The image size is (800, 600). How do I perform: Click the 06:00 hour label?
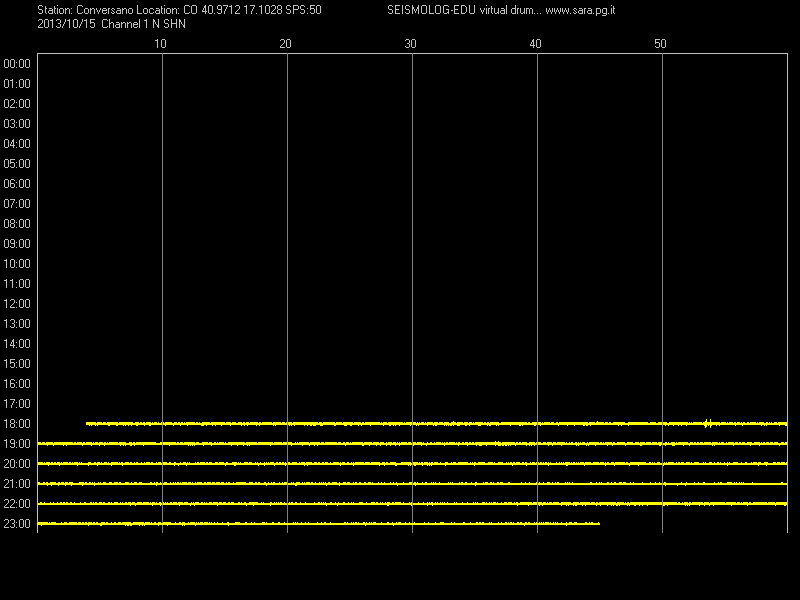tap(17, 184)
